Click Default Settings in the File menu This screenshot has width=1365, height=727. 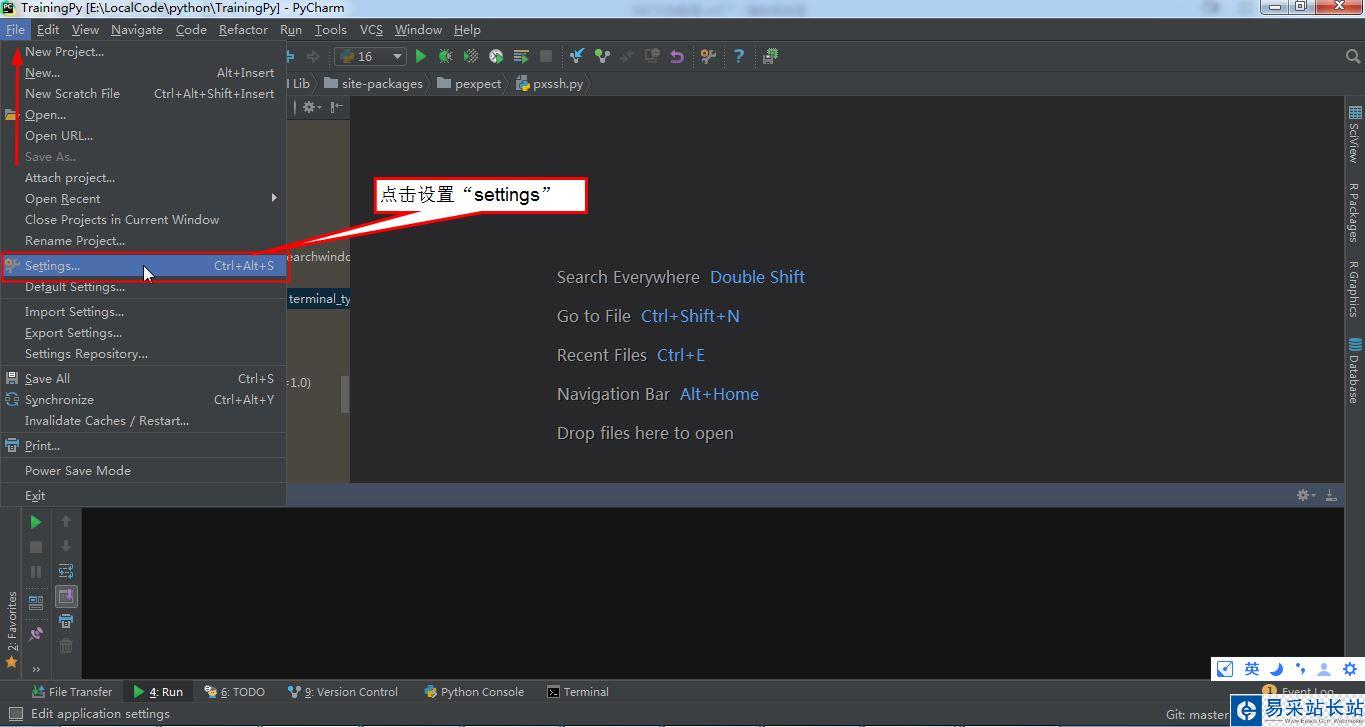(143, 287)
